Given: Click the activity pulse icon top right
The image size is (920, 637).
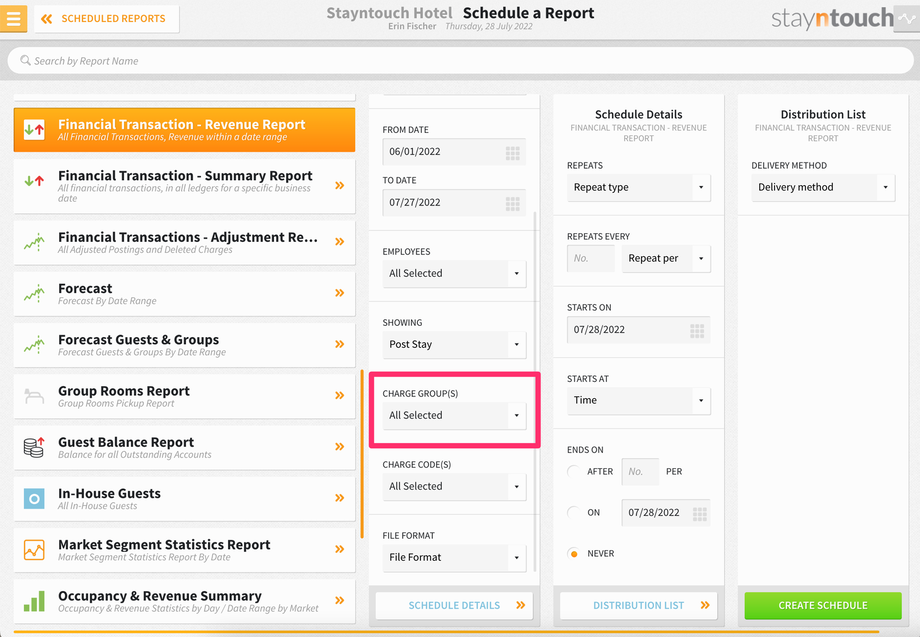Looking at the screenshot, I should (907, 19).
